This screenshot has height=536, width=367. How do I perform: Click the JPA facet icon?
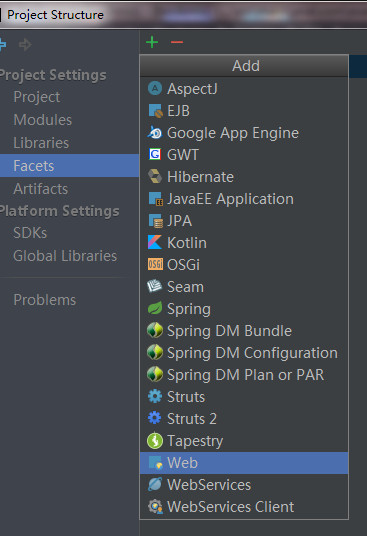[155, 221]
